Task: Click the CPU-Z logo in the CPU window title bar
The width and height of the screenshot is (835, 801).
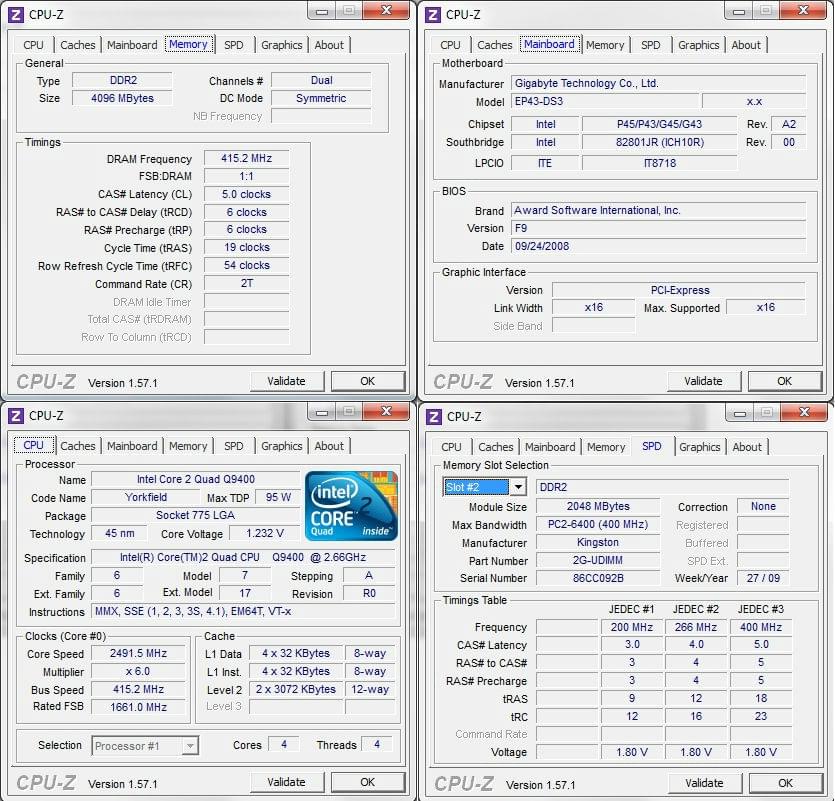Action: (x=16, y=416)
